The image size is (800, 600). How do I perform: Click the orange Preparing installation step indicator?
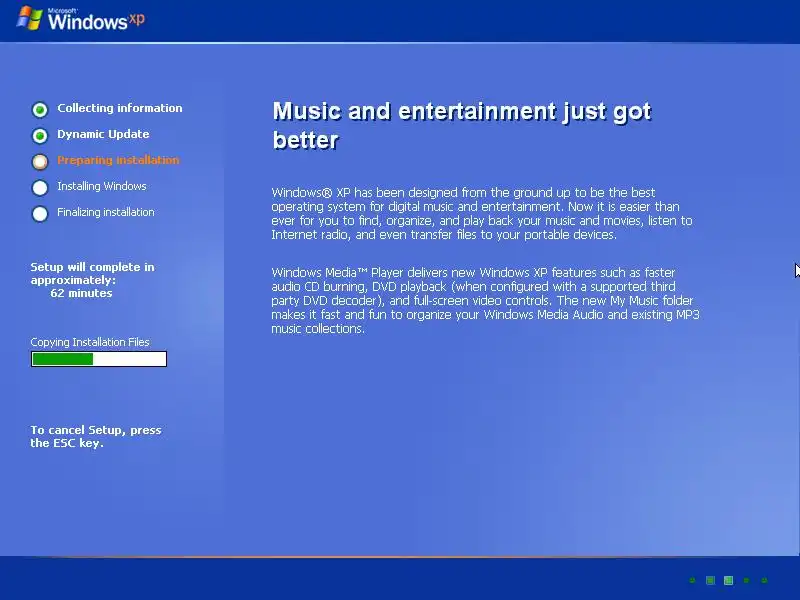40,161
